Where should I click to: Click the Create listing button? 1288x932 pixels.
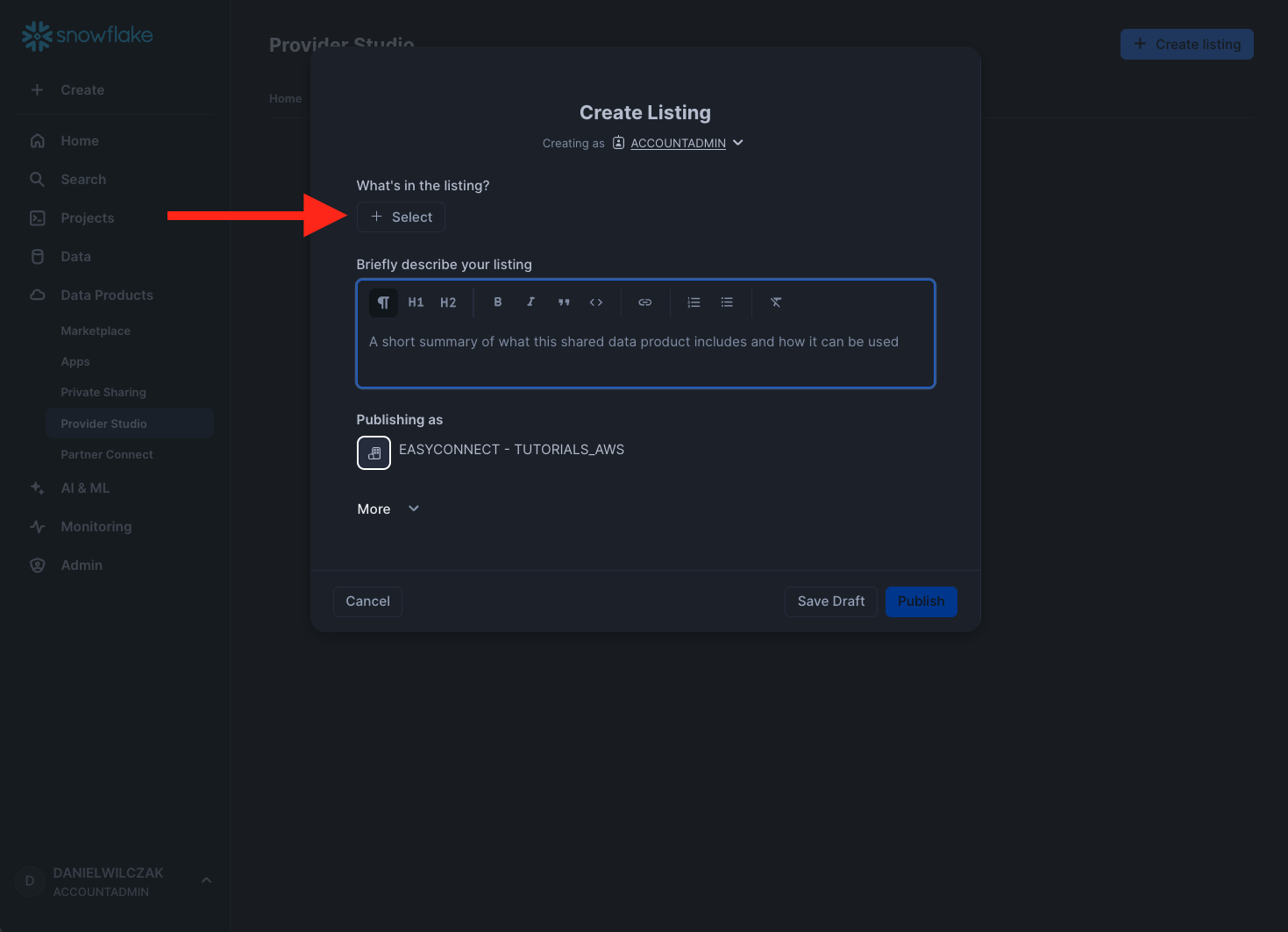1187,45
